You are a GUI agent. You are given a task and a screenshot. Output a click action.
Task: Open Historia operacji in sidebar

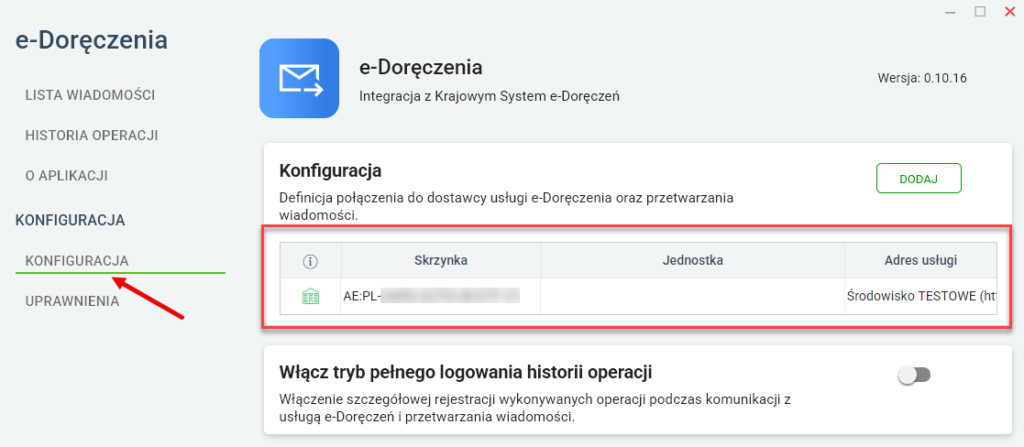pos(91,135)
